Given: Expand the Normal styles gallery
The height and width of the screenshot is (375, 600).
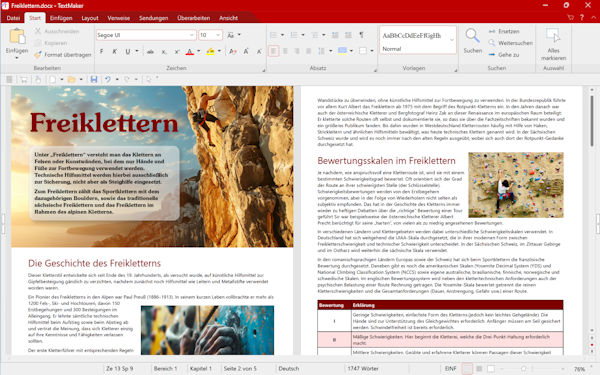Looking at the screenshot, I should coord(452,40).
